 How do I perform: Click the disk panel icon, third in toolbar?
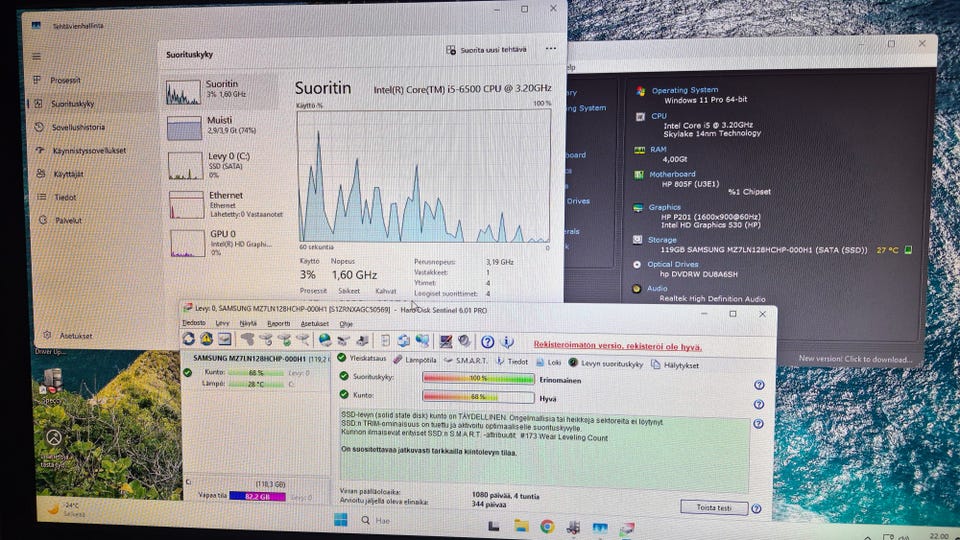pos(225,339)
